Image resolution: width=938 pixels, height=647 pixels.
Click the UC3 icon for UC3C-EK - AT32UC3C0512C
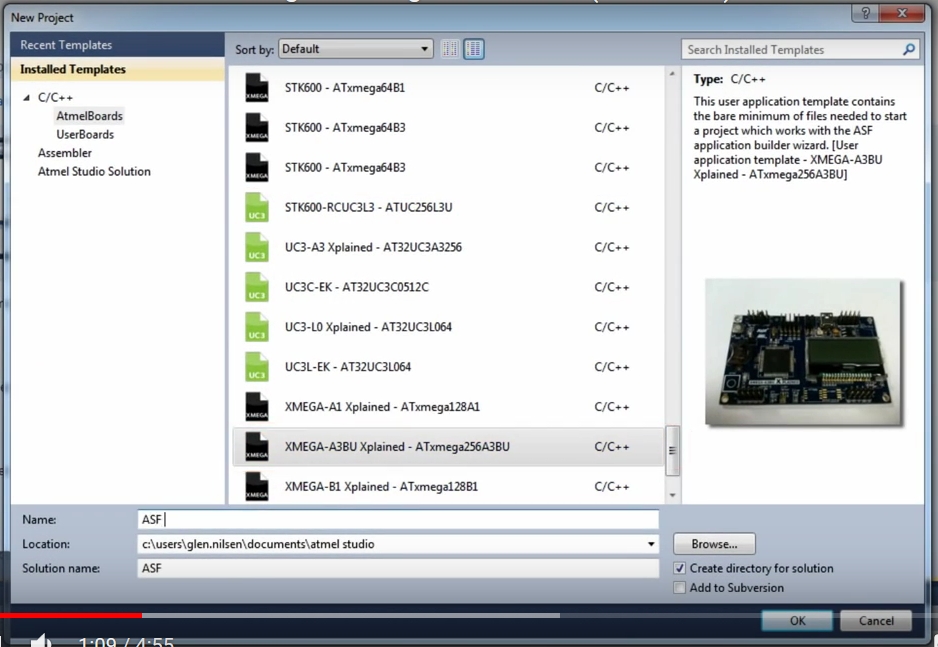pos(257,287)
